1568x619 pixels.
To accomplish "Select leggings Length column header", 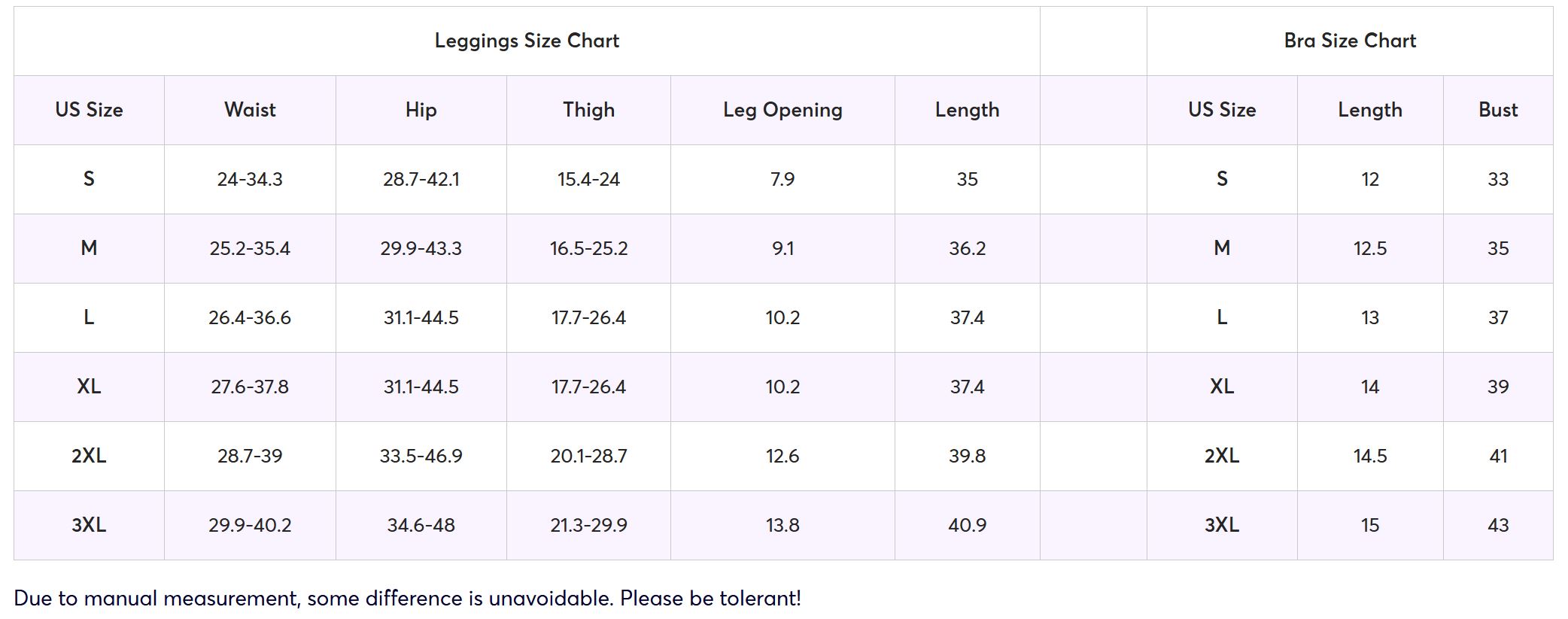I will coord(967,110).
